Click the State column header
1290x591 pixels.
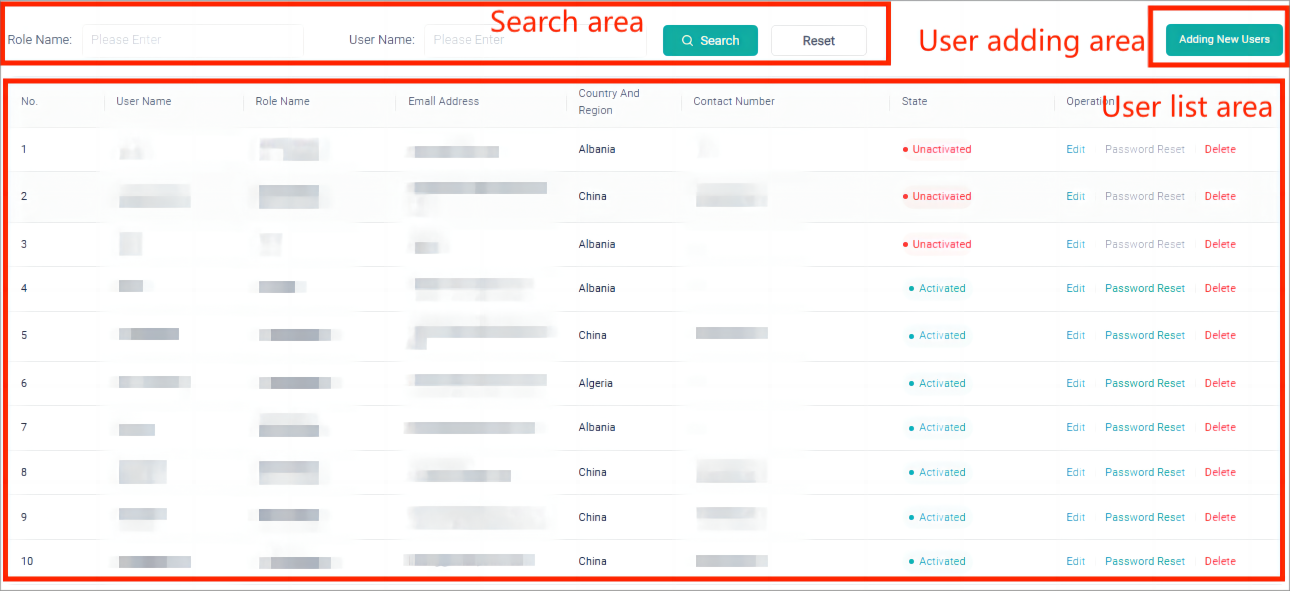(914, 102)
